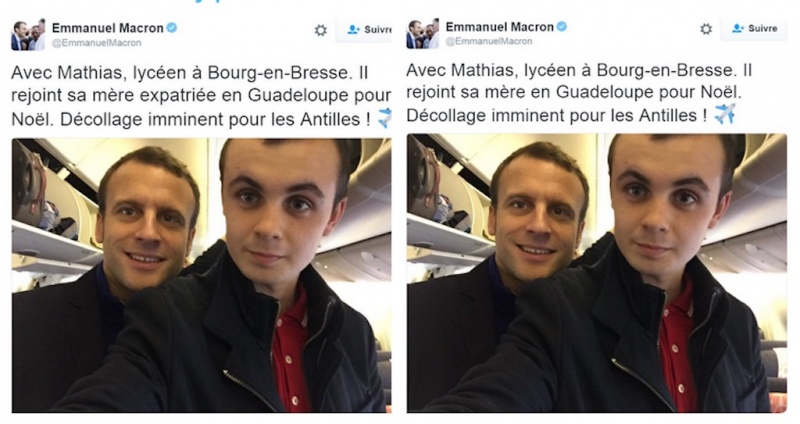Follow the account via left Suivre button label
The height and width of the screenshot is (424, 800).
tap(378, 30)
